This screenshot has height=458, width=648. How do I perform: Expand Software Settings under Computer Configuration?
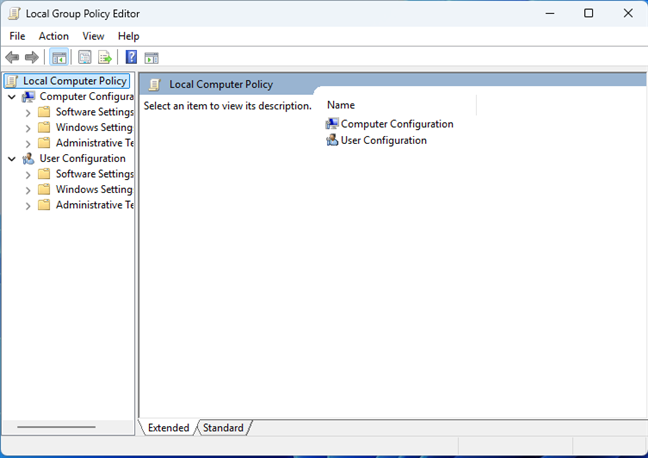pyautogui.click(x=28, y=112)
